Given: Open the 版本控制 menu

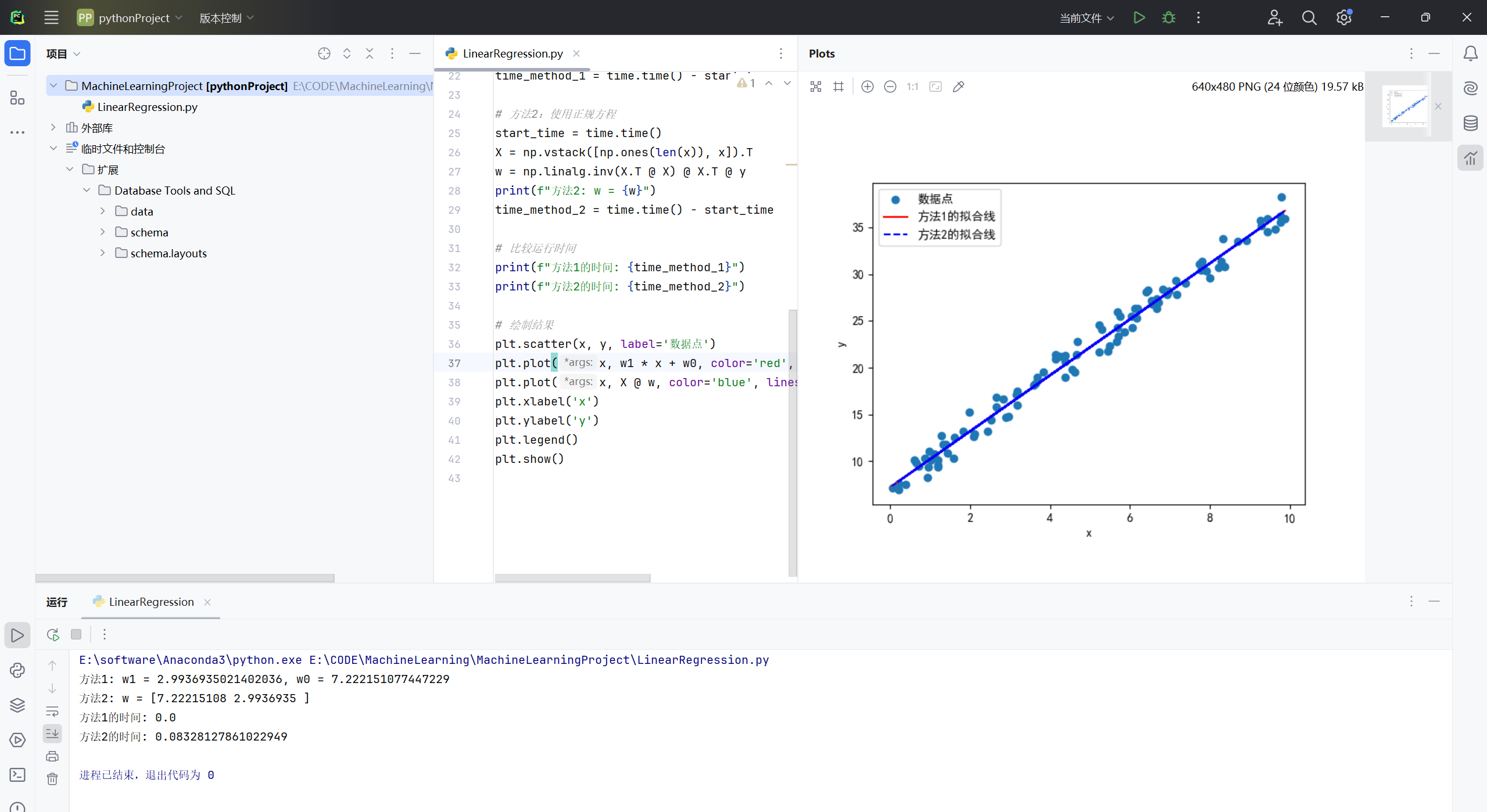Looking at the screenshot, I should pyautogui.click(x=226, y=18).
